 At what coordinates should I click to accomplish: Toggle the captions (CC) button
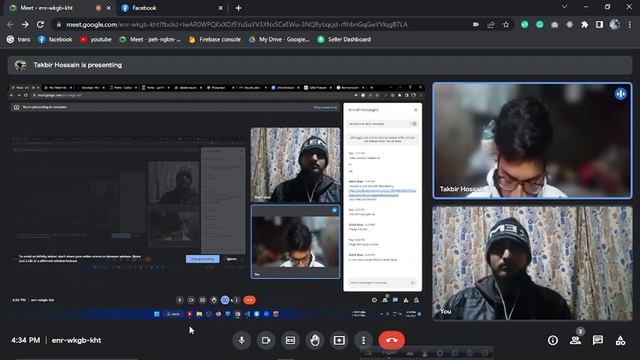pyautogui.click(x=290, y=340)
